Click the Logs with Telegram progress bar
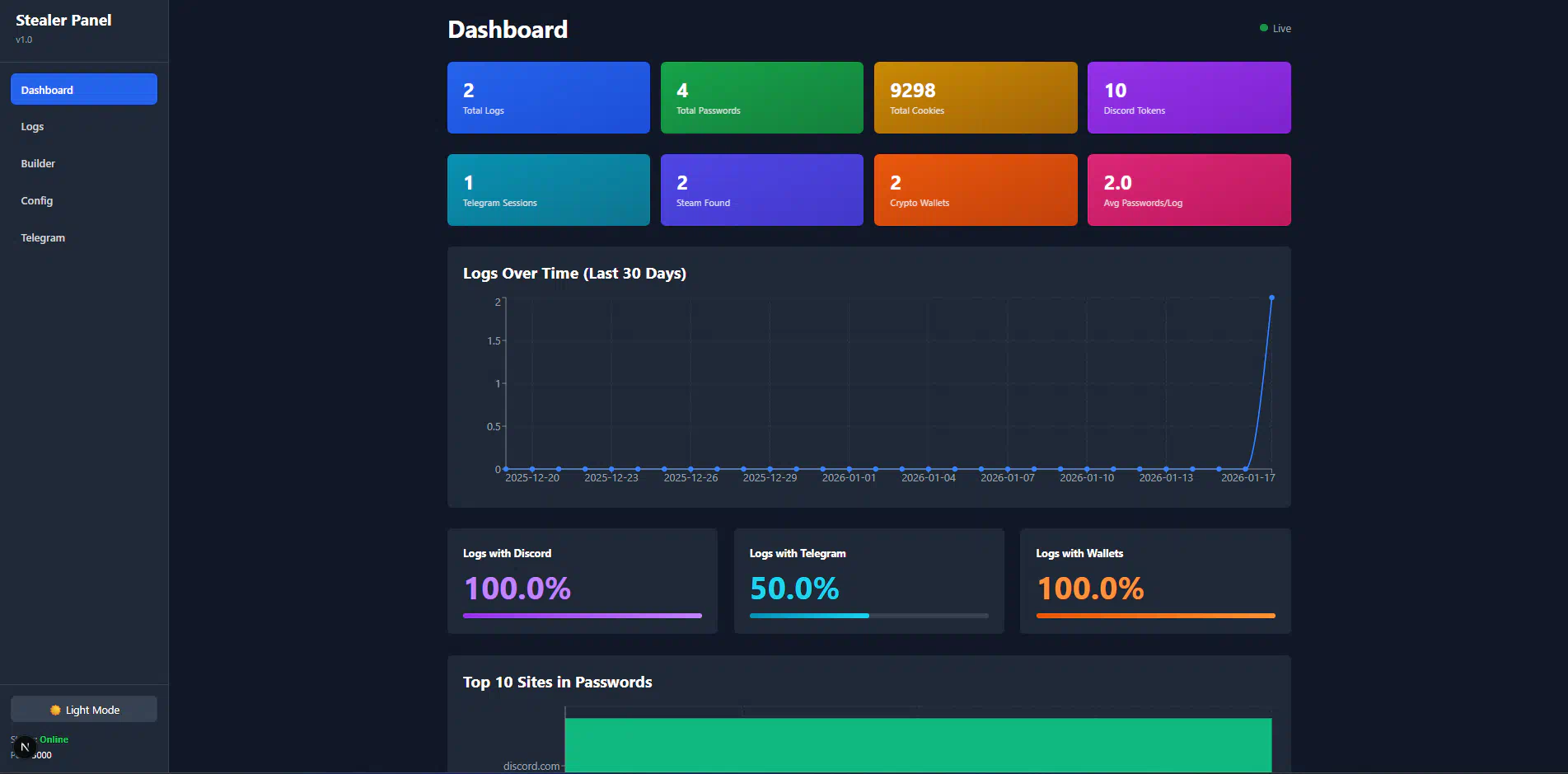1568x774 pixels. (868, 616)
